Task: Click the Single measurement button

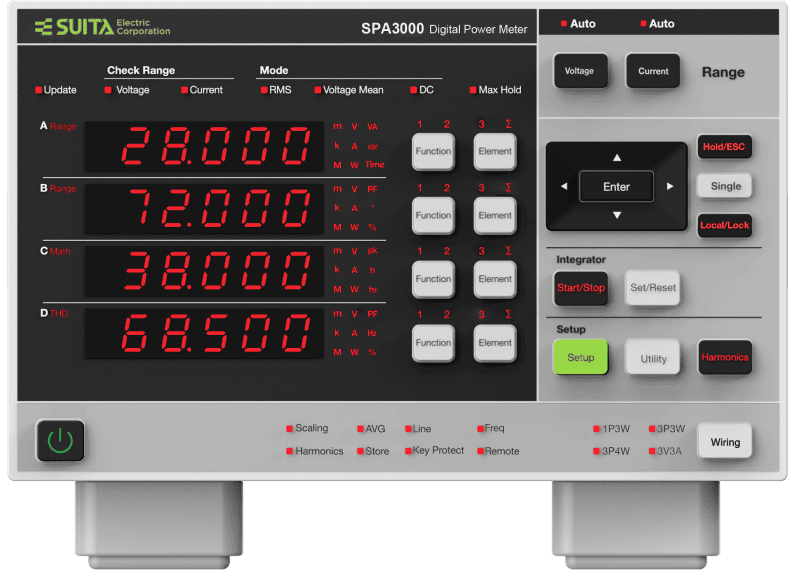Action: tap(725, 186)
